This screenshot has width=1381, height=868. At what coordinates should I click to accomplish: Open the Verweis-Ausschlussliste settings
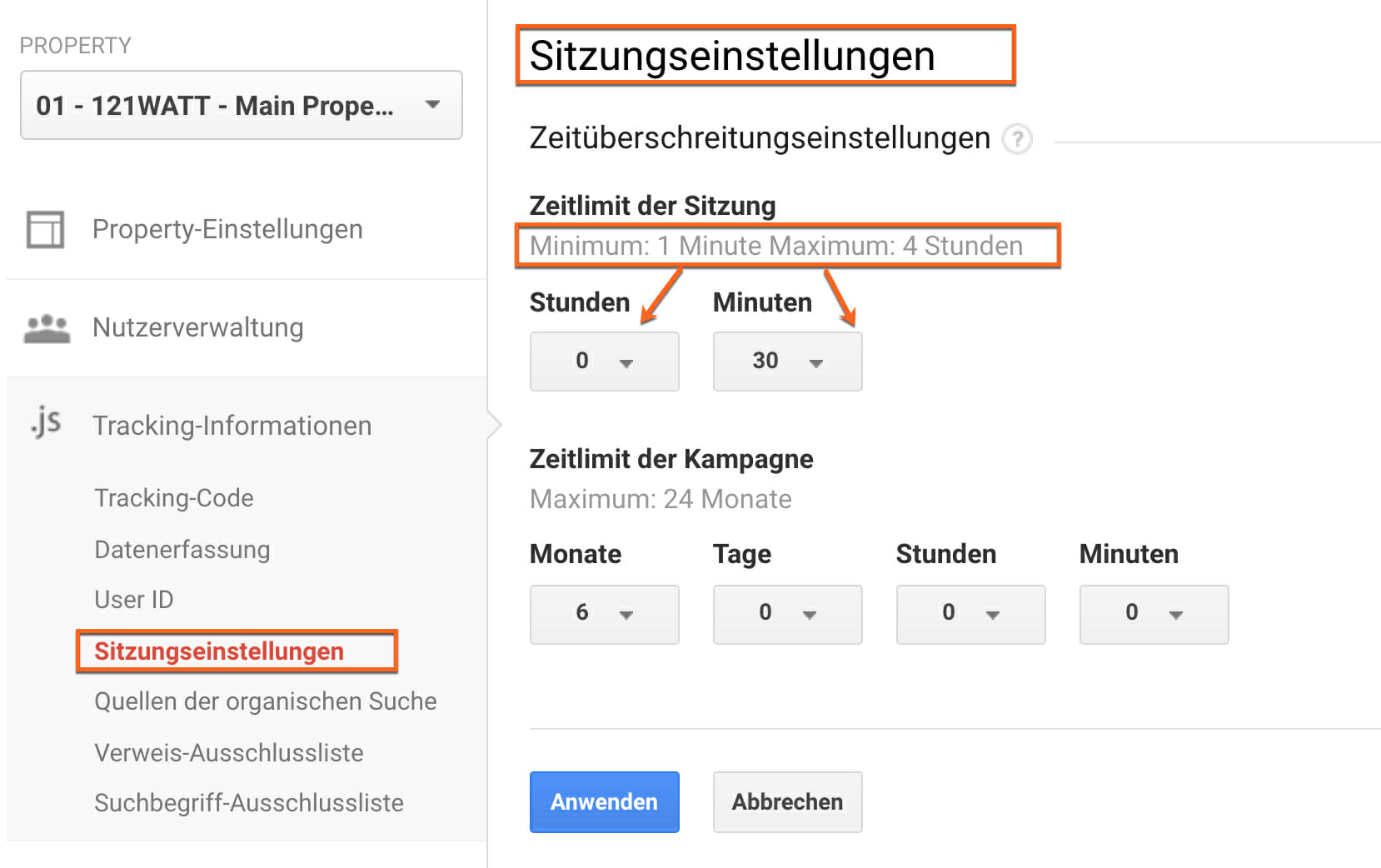point(229,752)
